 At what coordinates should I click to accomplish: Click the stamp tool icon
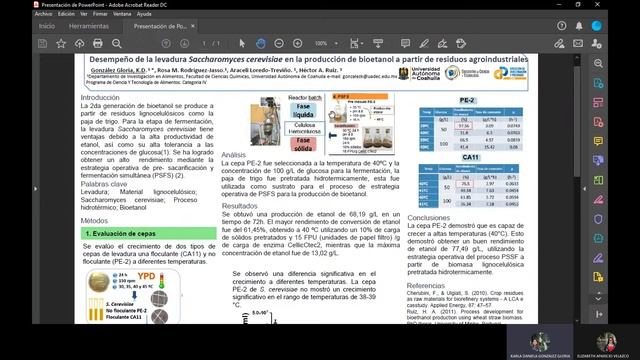click(461, 43)
